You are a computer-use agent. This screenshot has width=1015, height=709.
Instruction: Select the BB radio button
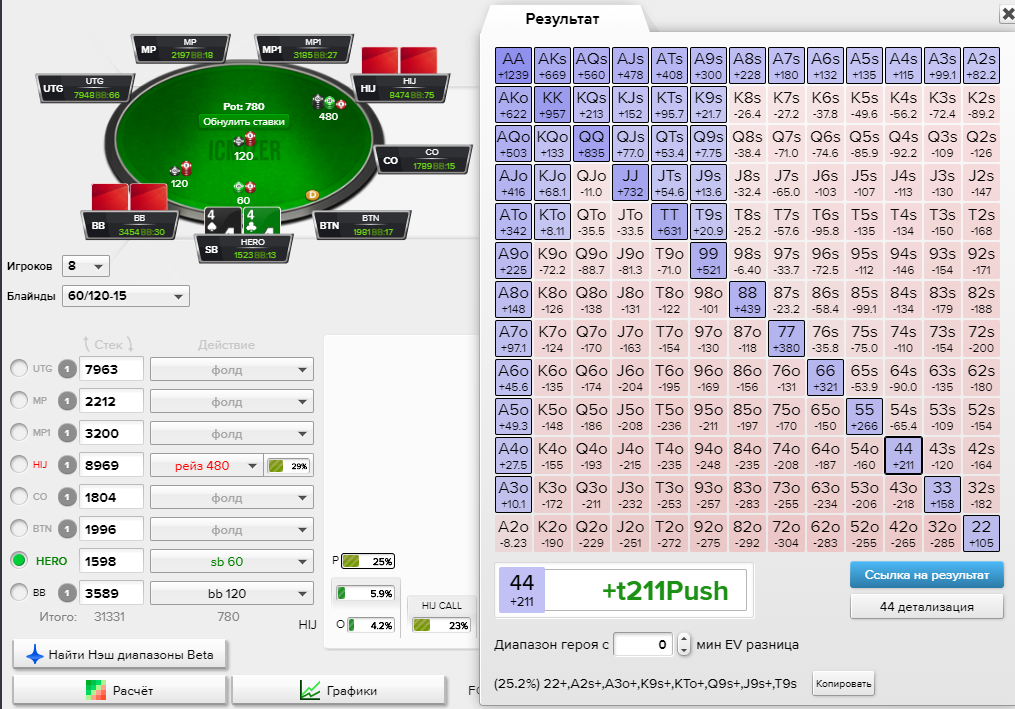[x=19, y=592]
